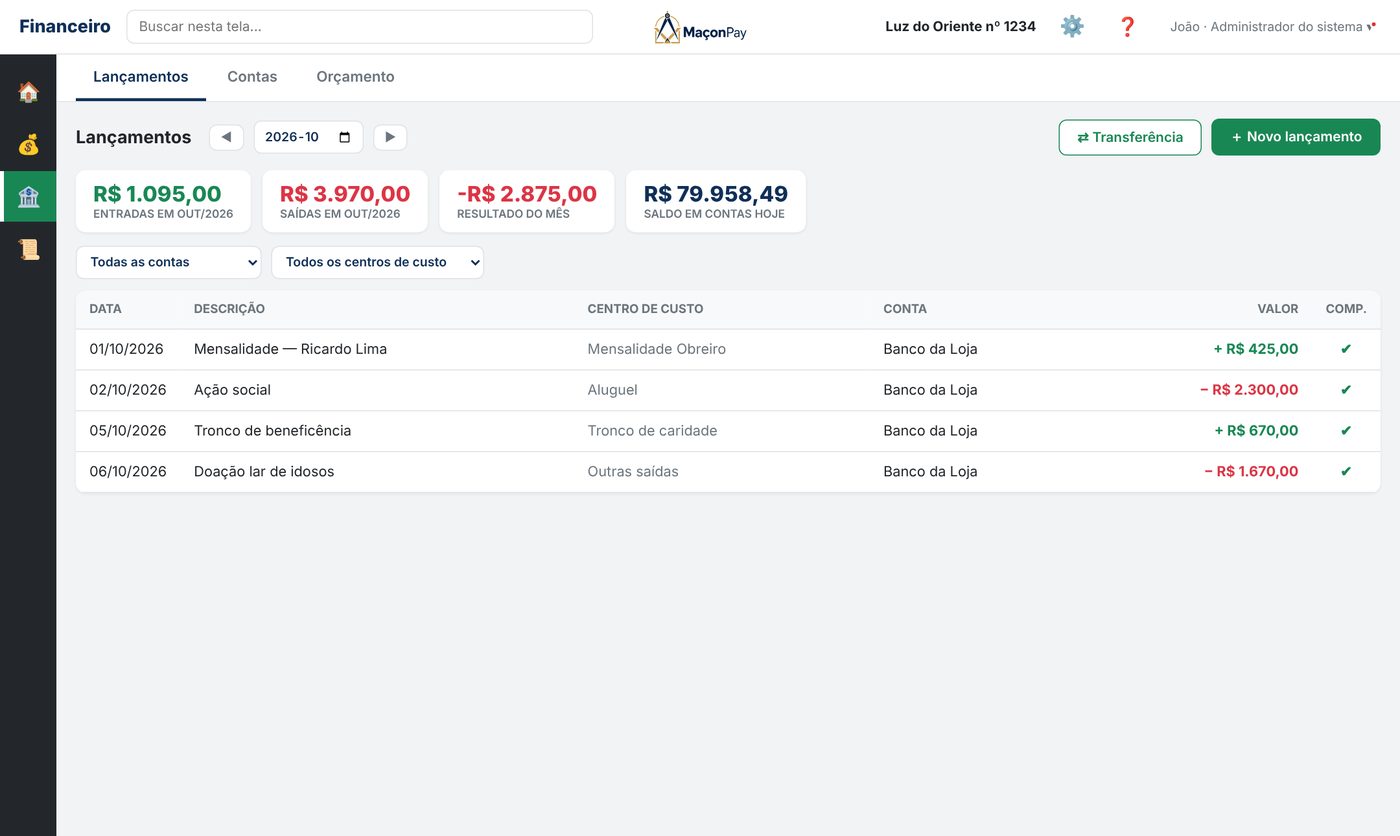Focus the Buscar nesta tela search field

[x=359, y=27]
